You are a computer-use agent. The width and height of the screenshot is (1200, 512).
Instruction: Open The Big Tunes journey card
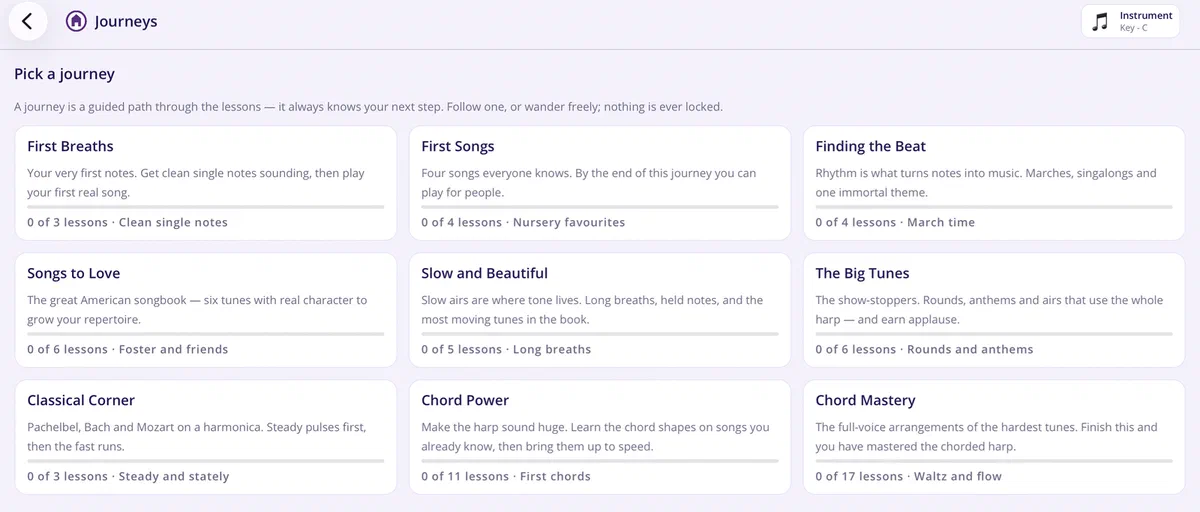click(994, 310)
